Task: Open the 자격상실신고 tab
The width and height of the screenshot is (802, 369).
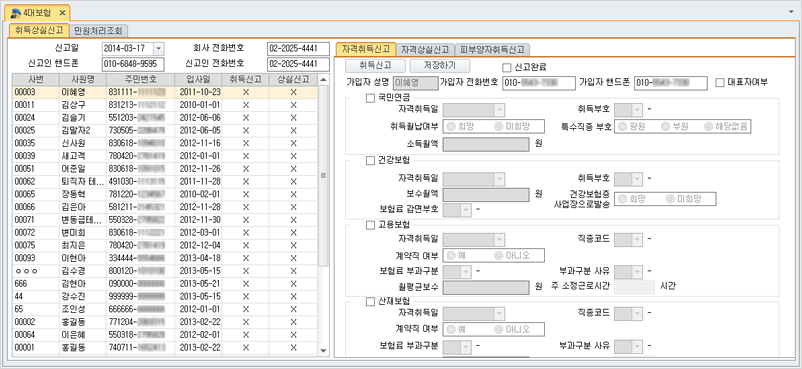Action: [425, 50]
